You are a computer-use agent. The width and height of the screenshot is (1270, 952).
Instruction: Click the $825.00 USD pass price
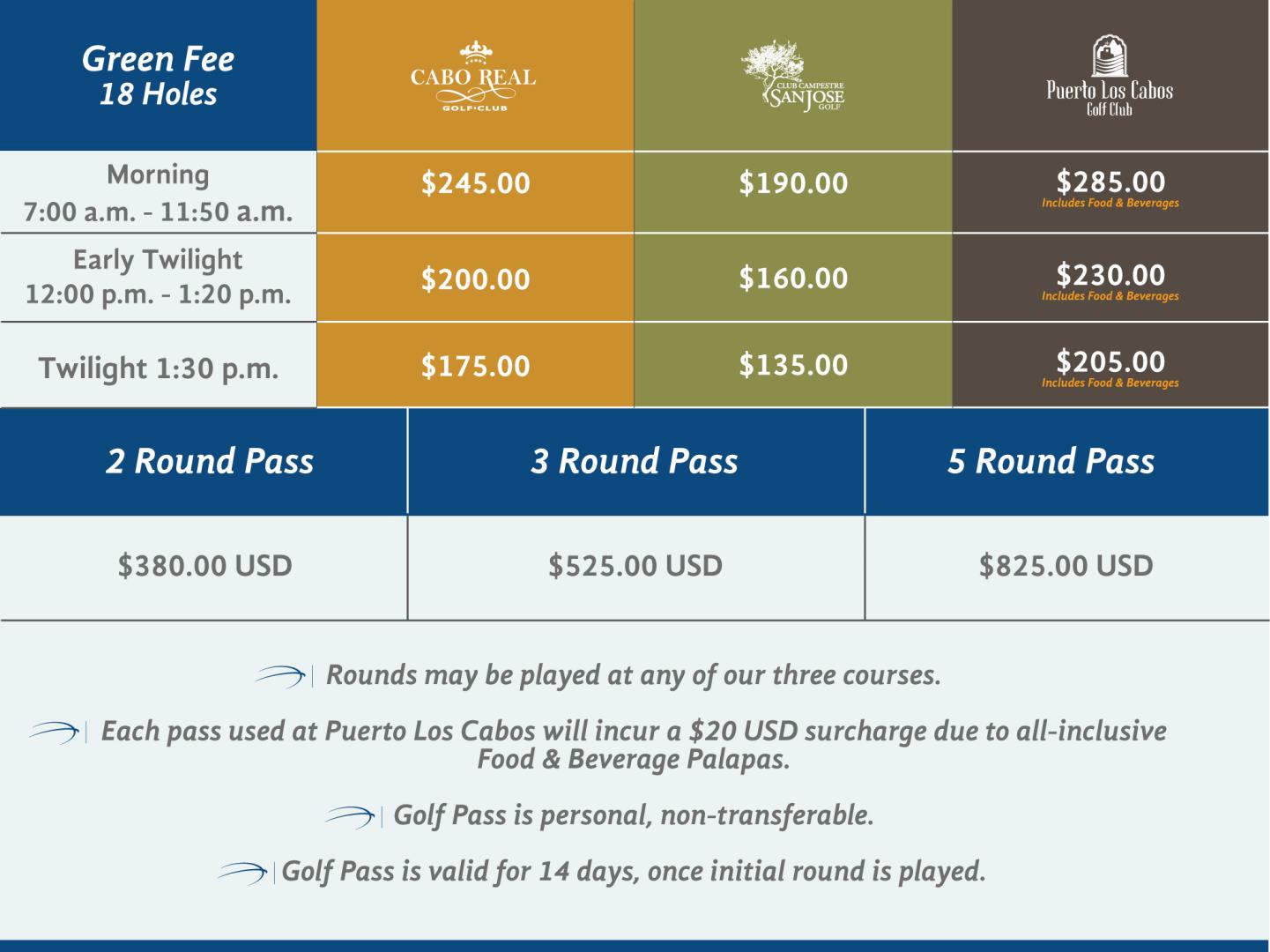point(1066,566)
